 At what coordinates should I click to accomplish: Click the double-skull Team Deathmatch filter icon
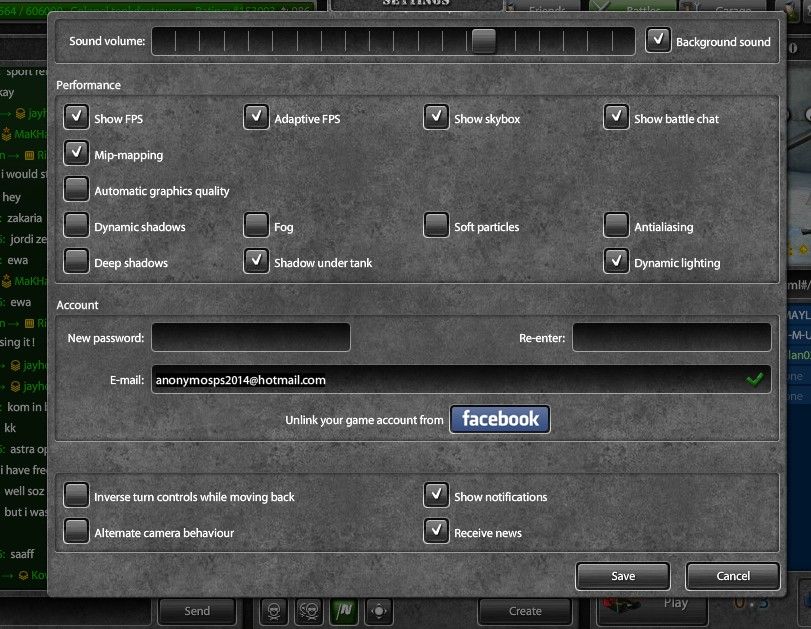pos(310,610)
